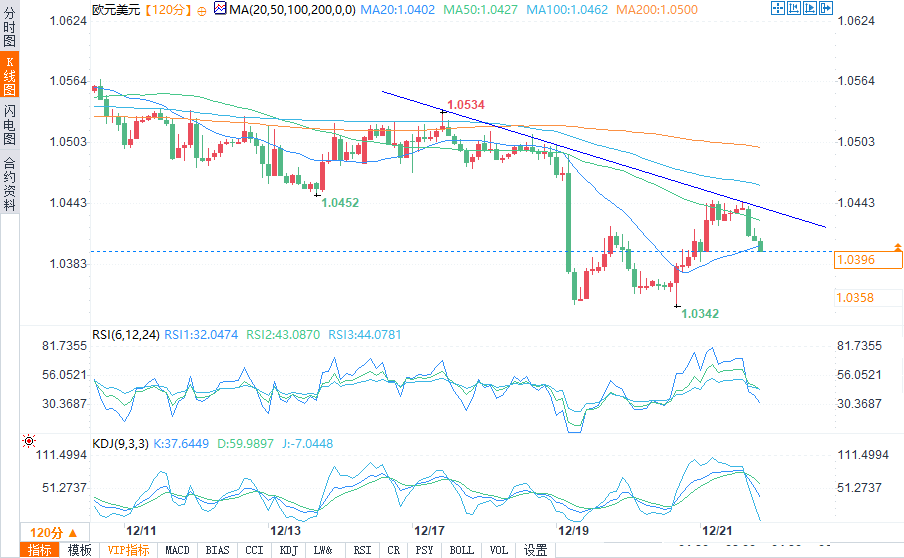The width and height of the screenshot is (904, 558).
Task: Click the KDJ(9,3,3) panel label
Action: 120,444
